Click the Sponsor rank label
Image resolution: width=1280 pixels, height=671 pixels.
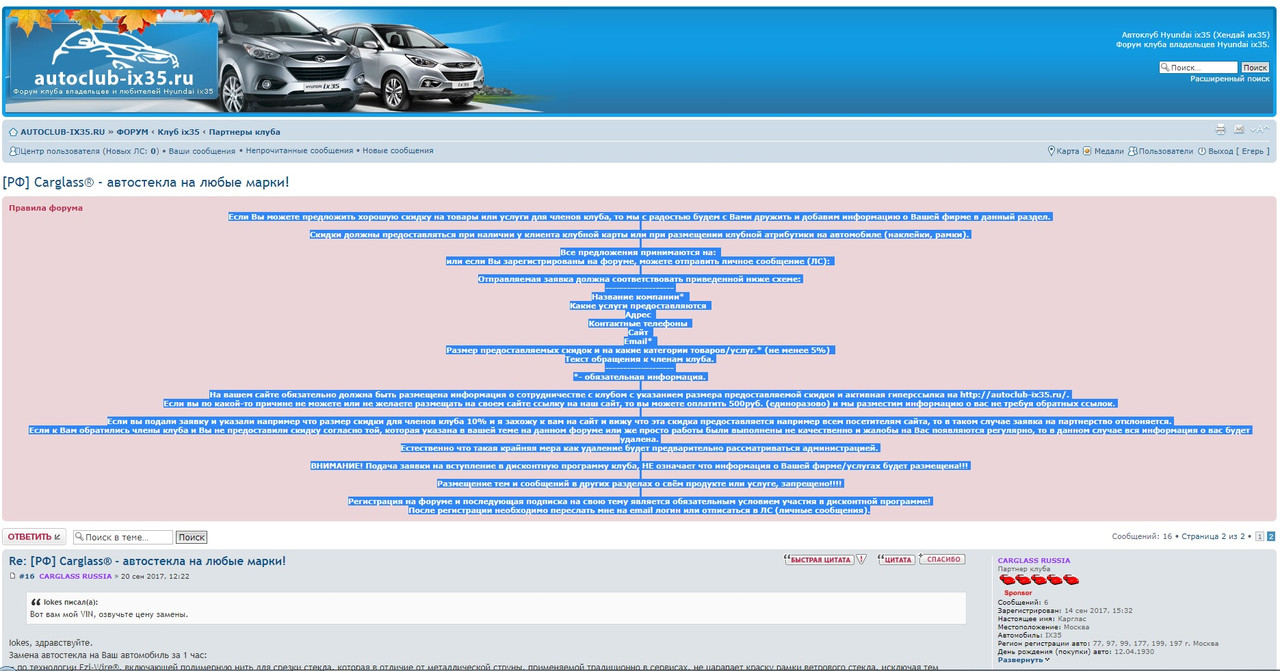(x=1018, y=593)
